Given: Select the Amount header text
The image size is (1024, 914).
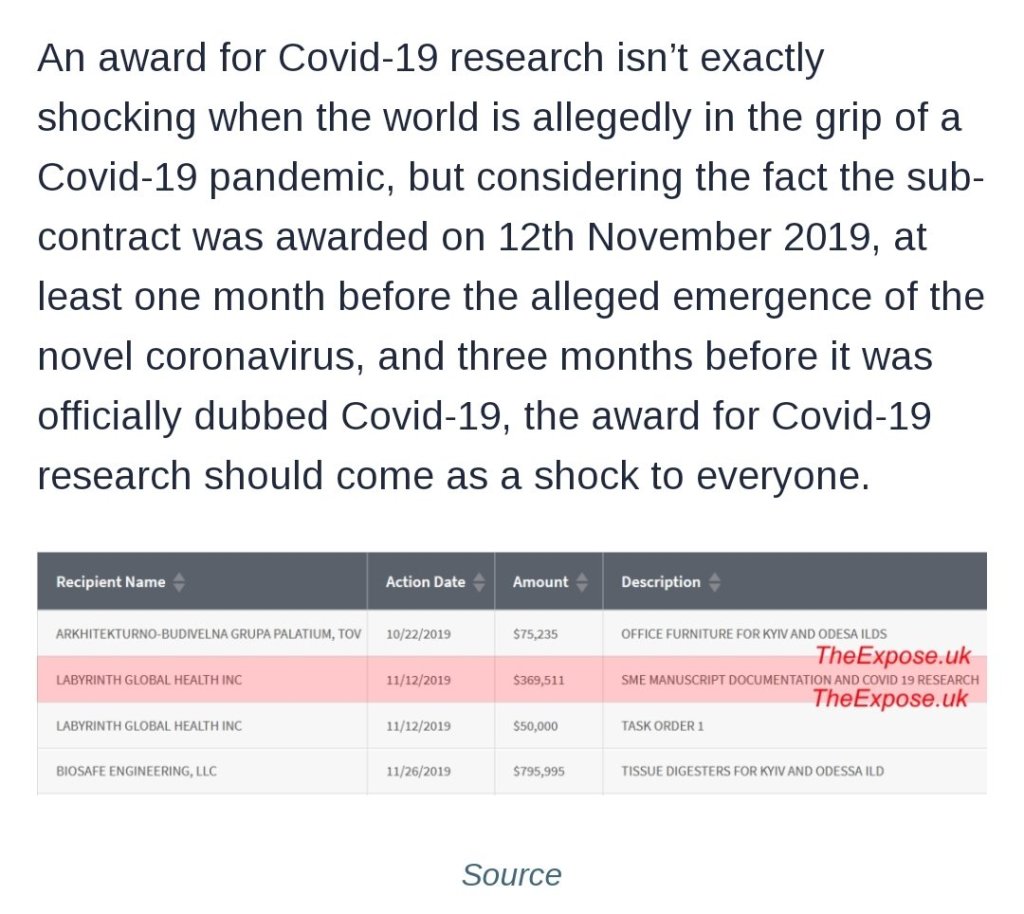Looking at the screenshot, I should (540, 582).
